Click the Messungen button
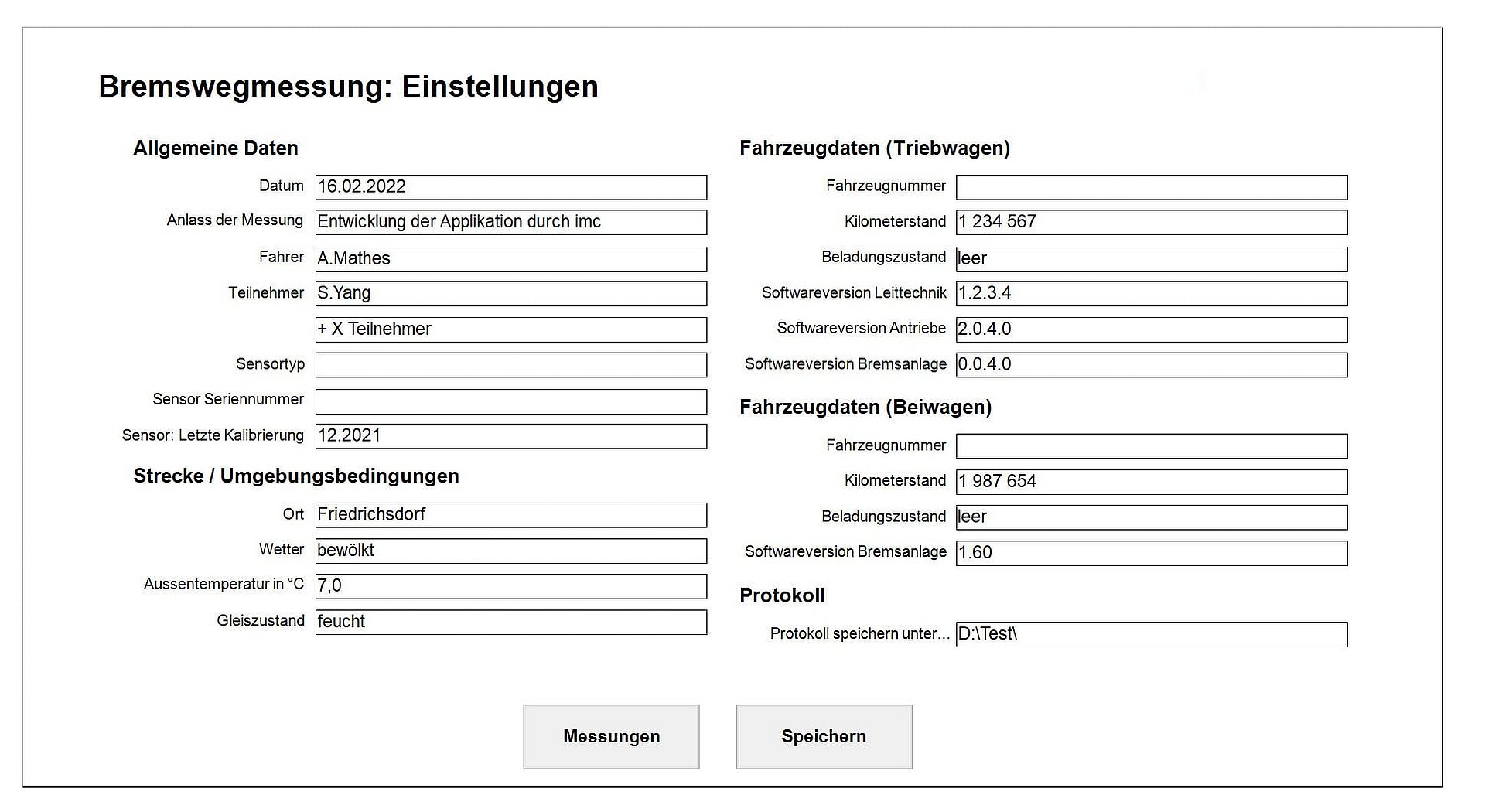Screen dimensions: 1485x812 [x=611, y=736]
